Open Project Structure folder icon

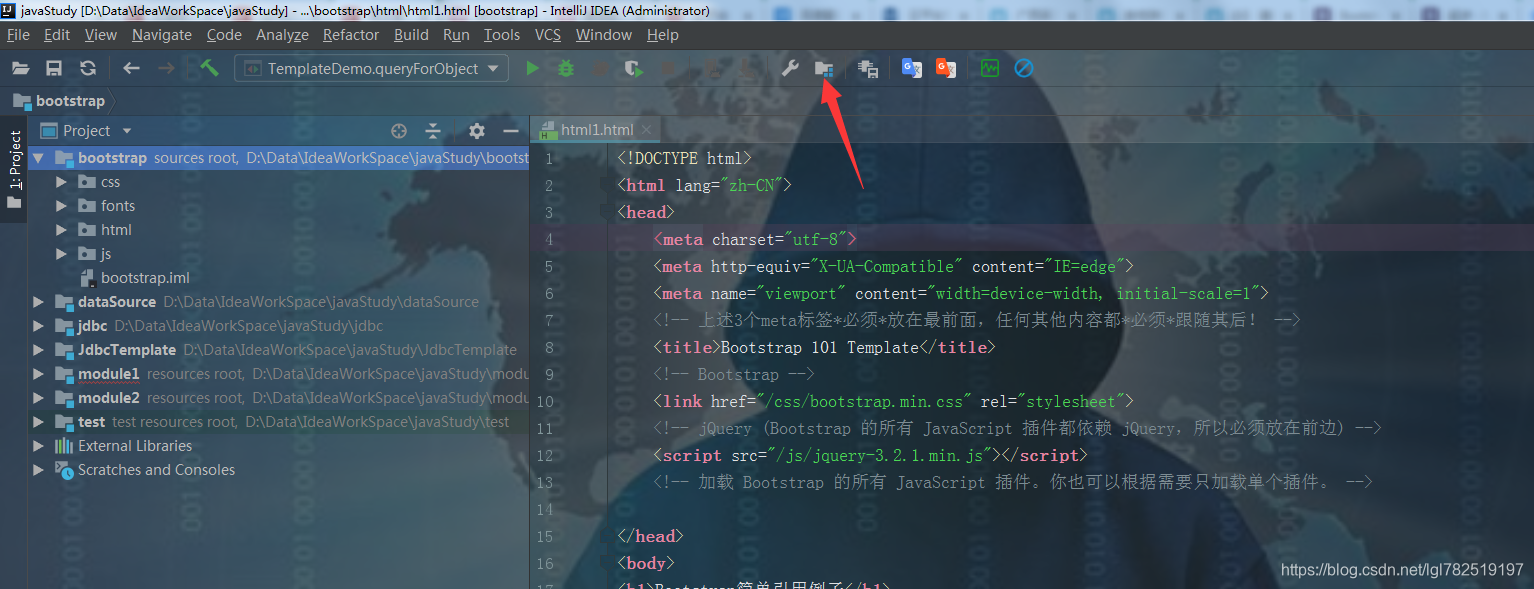(x=823, y=68)
